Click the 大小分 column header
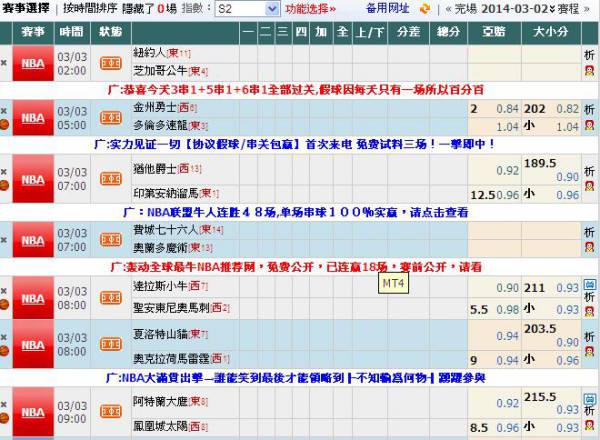The height and width of the screenshot is (440, 600). click(551, 32)
